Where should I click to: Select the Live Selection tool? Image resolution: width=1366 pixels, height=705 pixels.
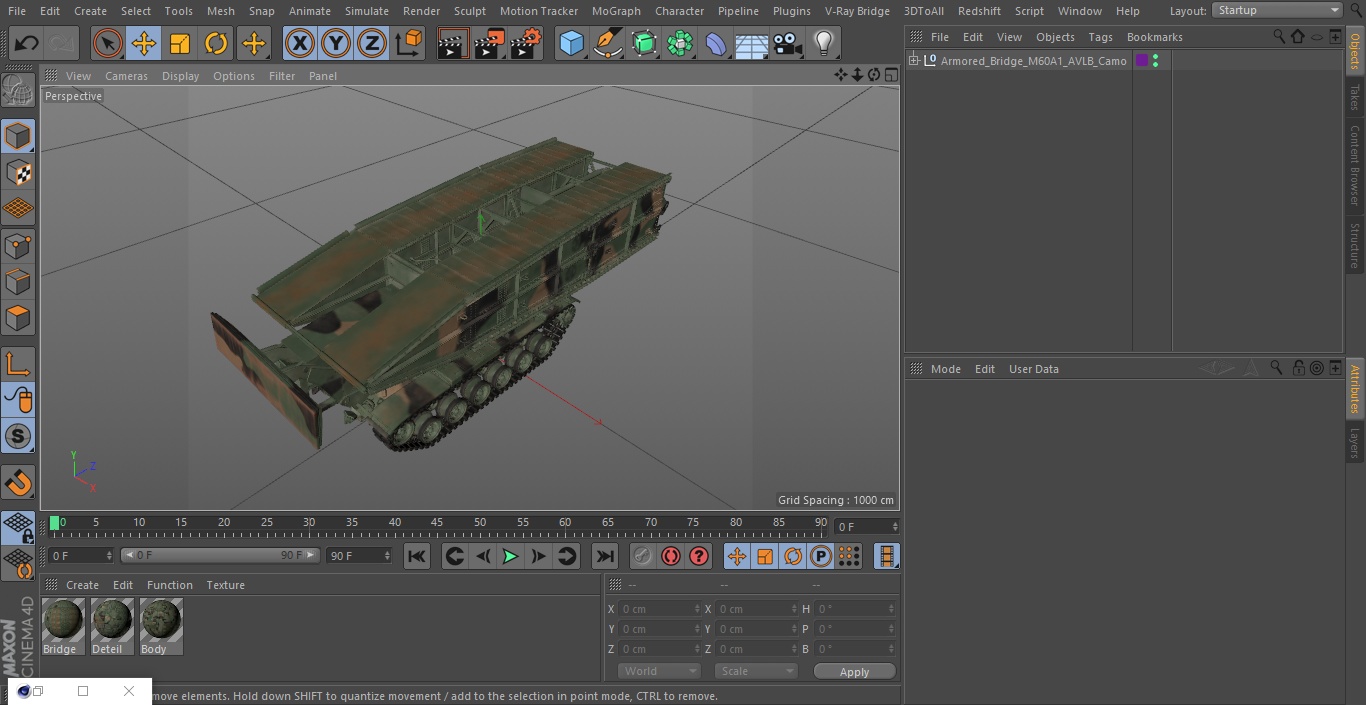click(x=108, y=43)
